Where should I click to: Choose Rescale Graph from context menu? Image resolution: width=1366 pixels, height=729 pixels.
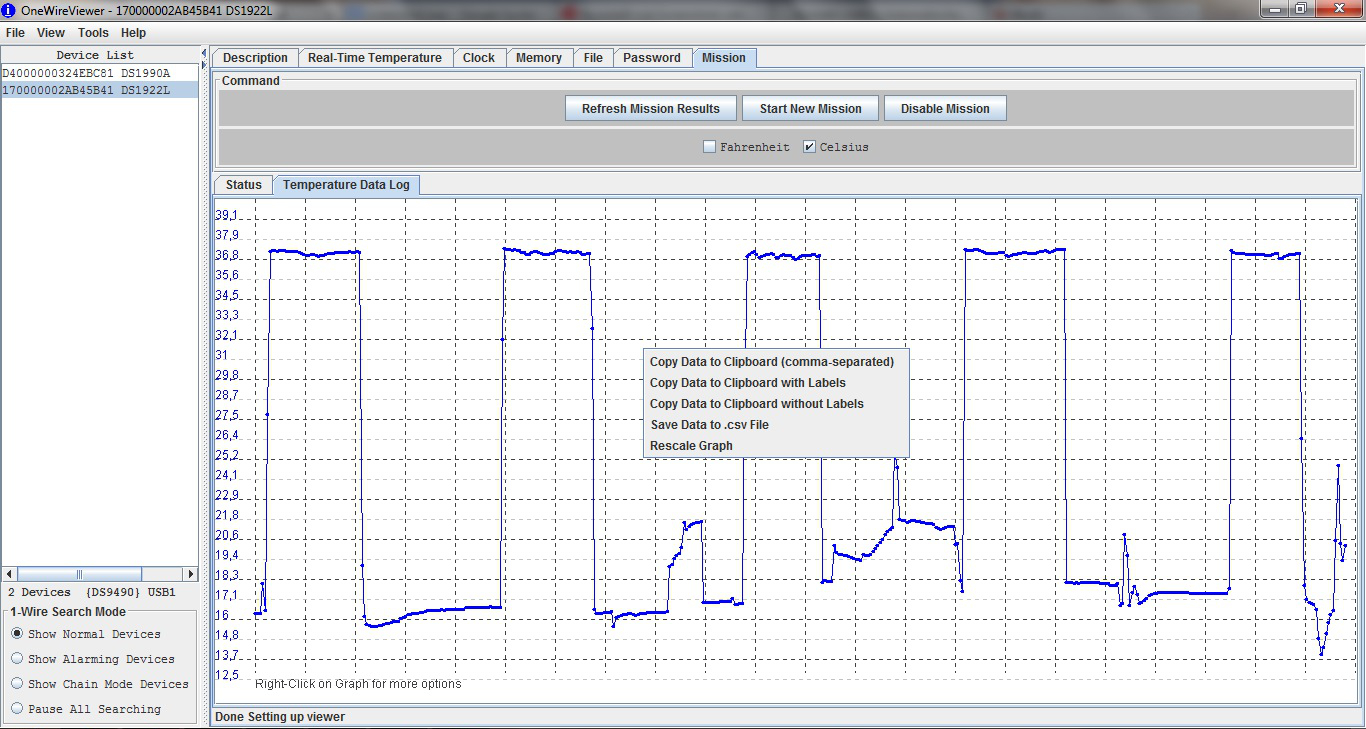[x=776, y=446]
